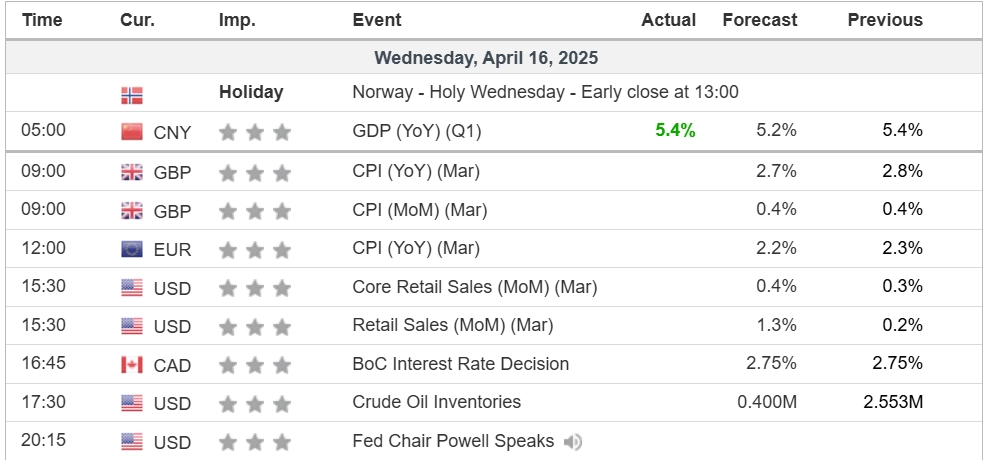Click US flag in Core Retail Sales row
Viewport: 984px width, 460px height.
pyautogui.click(x=132, y=288)
